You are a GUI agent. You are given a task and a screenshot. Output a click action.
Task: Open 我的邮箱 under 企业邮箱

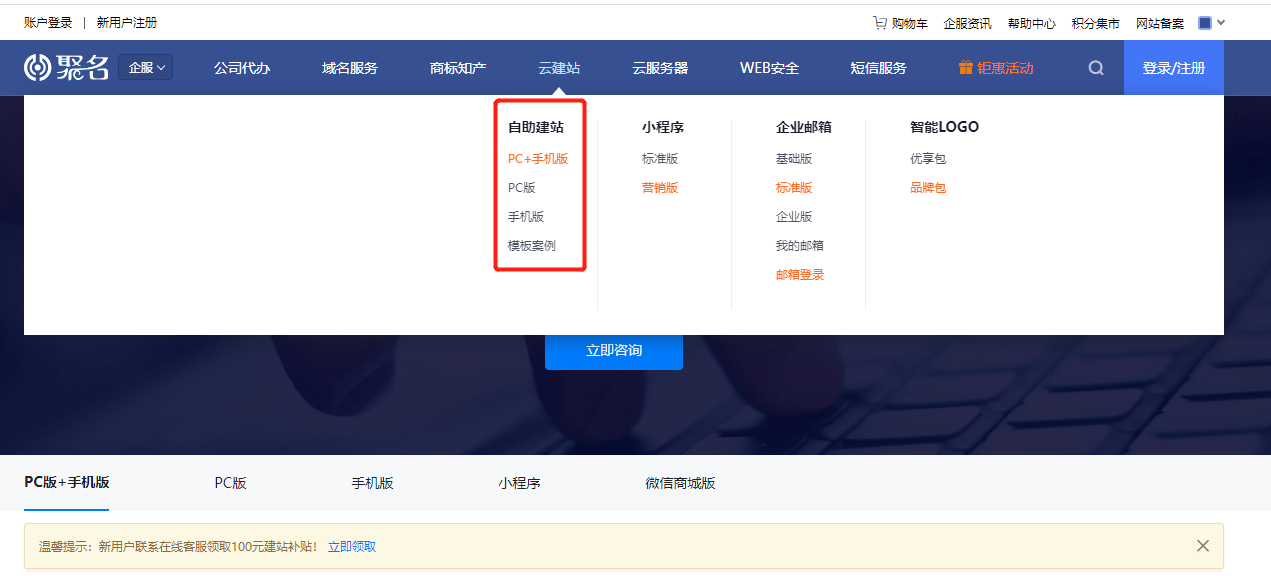point(800,246)
